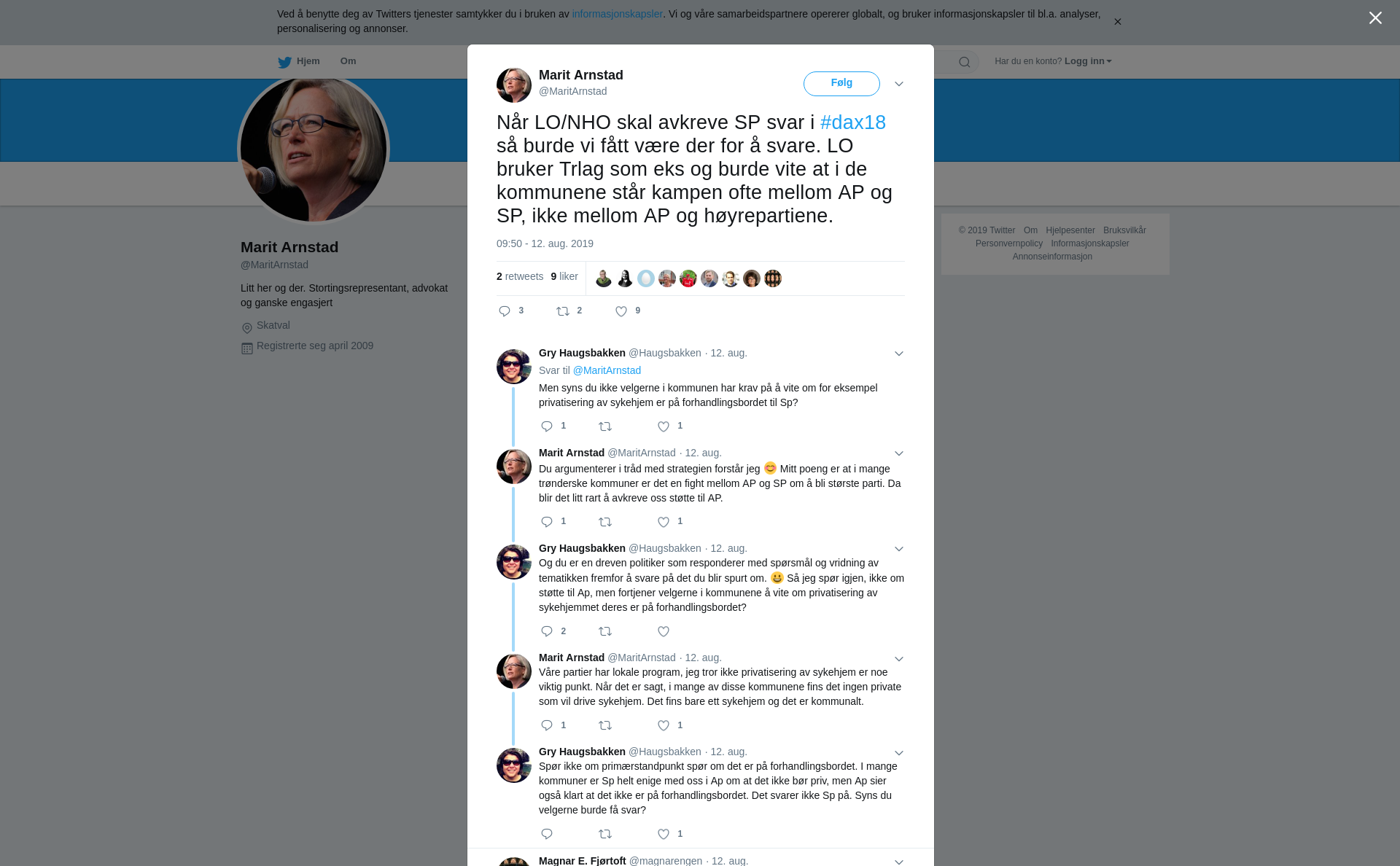Click the Twitter bird Hjem icon

pos(284,62)
